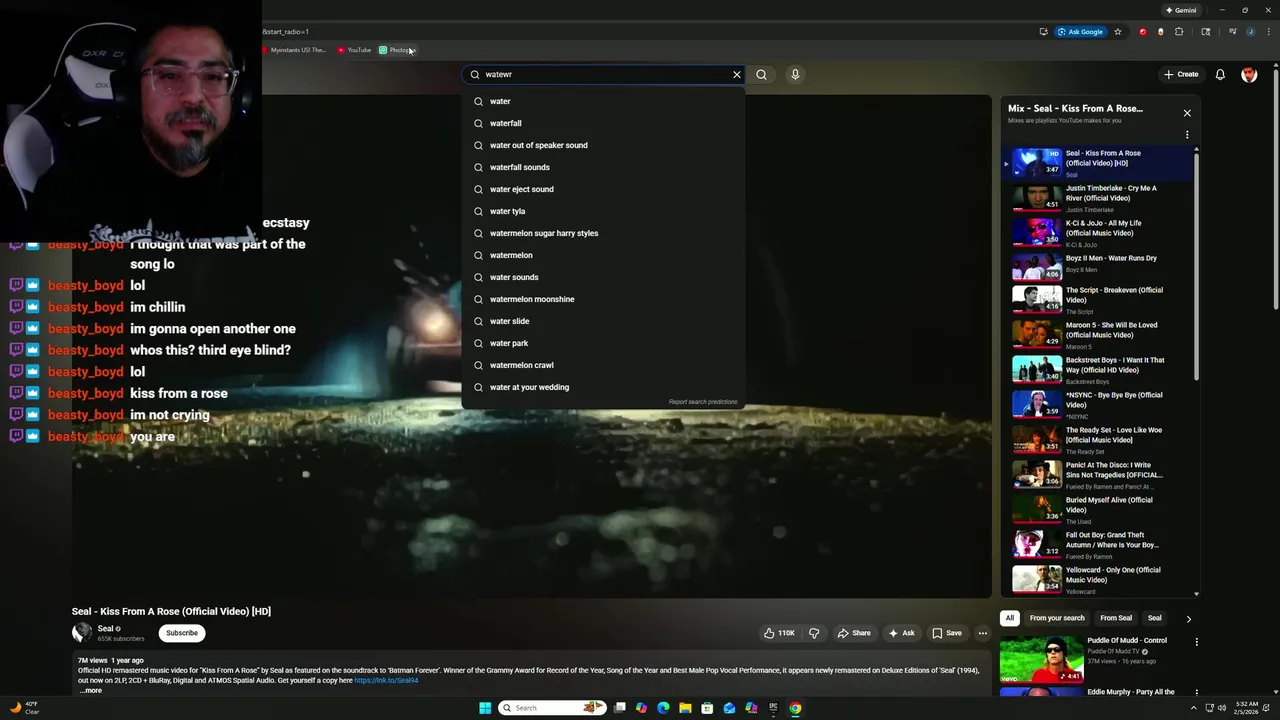This screenshot has height=720, width=1280.
Task: Select 'watermelon crawl' suggestion
Action: [603, 365]
